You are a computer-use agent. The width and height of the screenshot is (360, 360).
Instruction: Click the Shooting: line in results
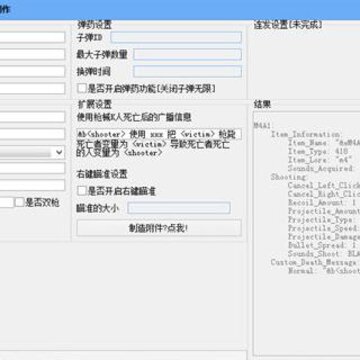tap(289, 177)
